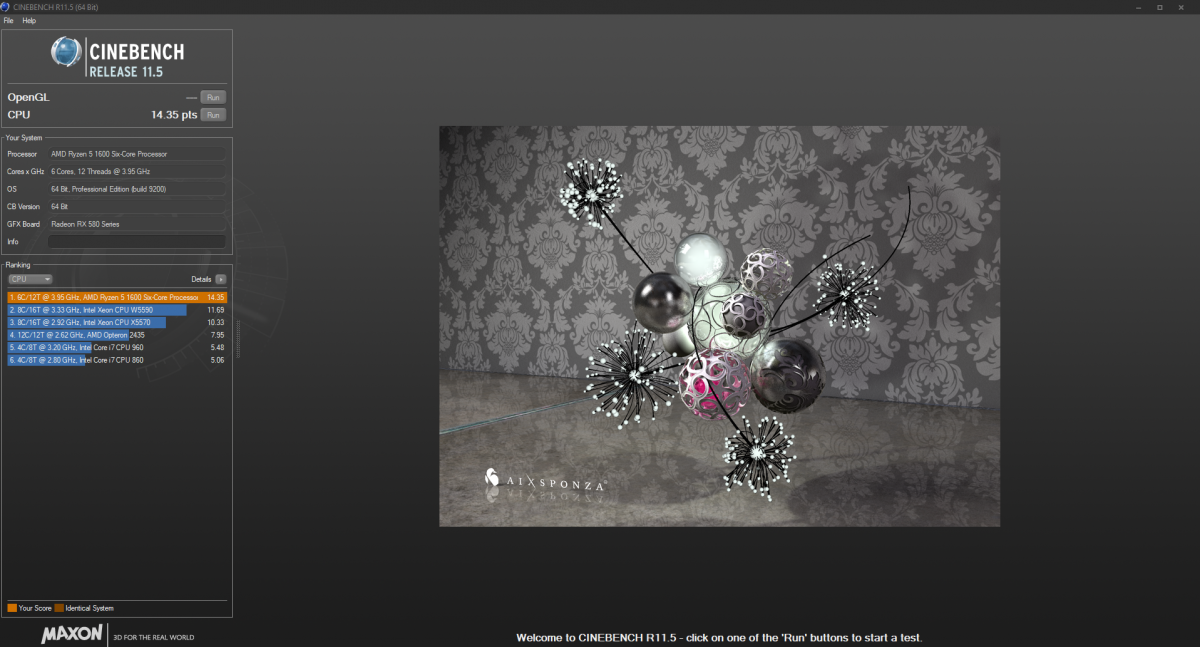The height and width of the screenshot is (647, 1200).
Task: Click the Cinebench globe logo icon
Action: [x=67, y=53]
